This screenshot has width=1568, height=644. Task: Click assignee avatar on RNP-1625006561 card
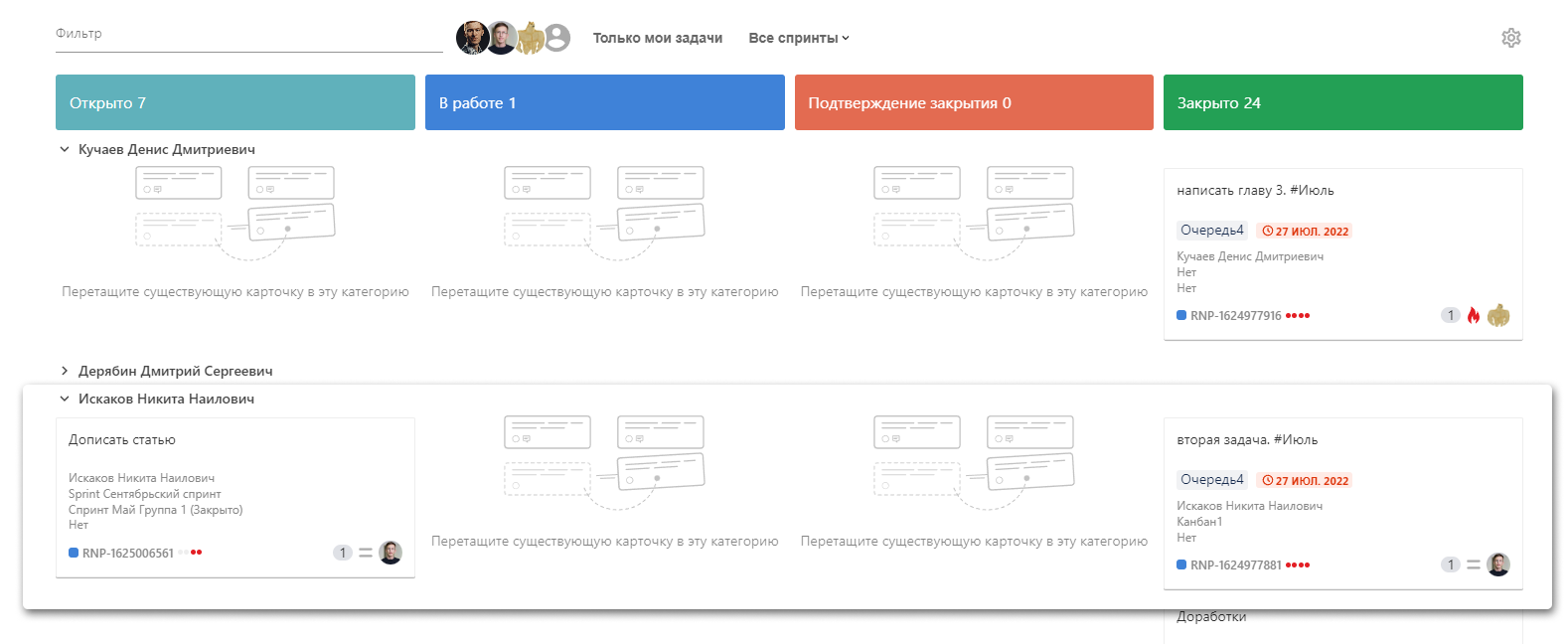click(391, 553)
